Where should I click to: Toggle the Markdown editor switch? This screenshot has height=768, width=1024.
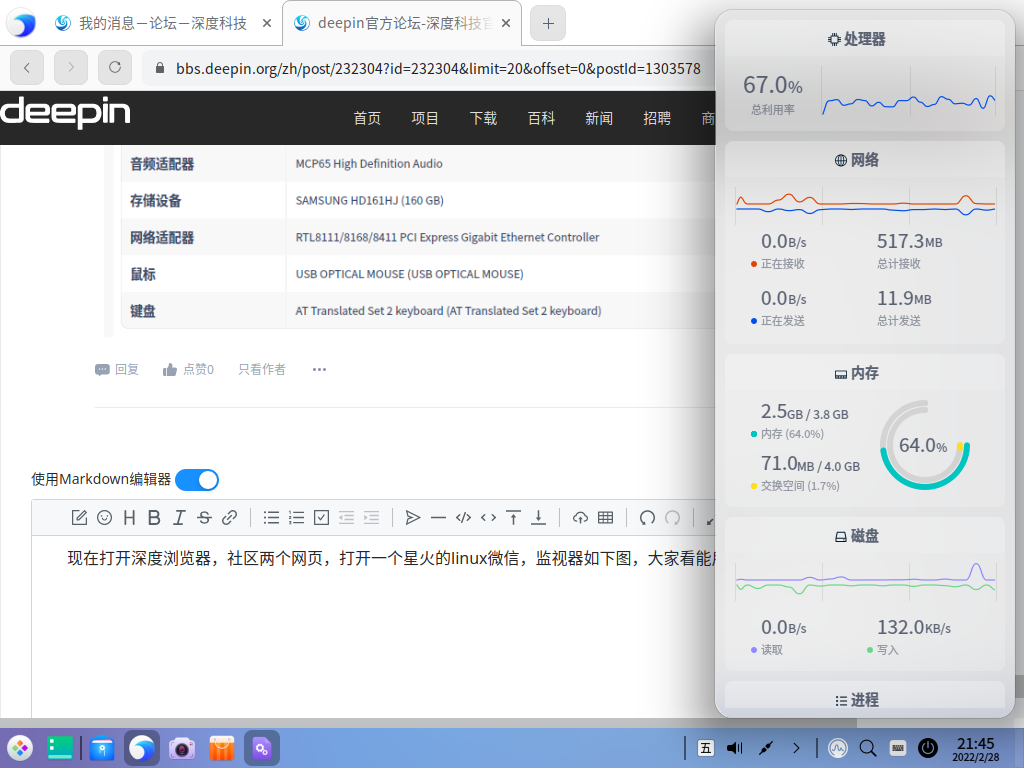[x=197, y=480]
